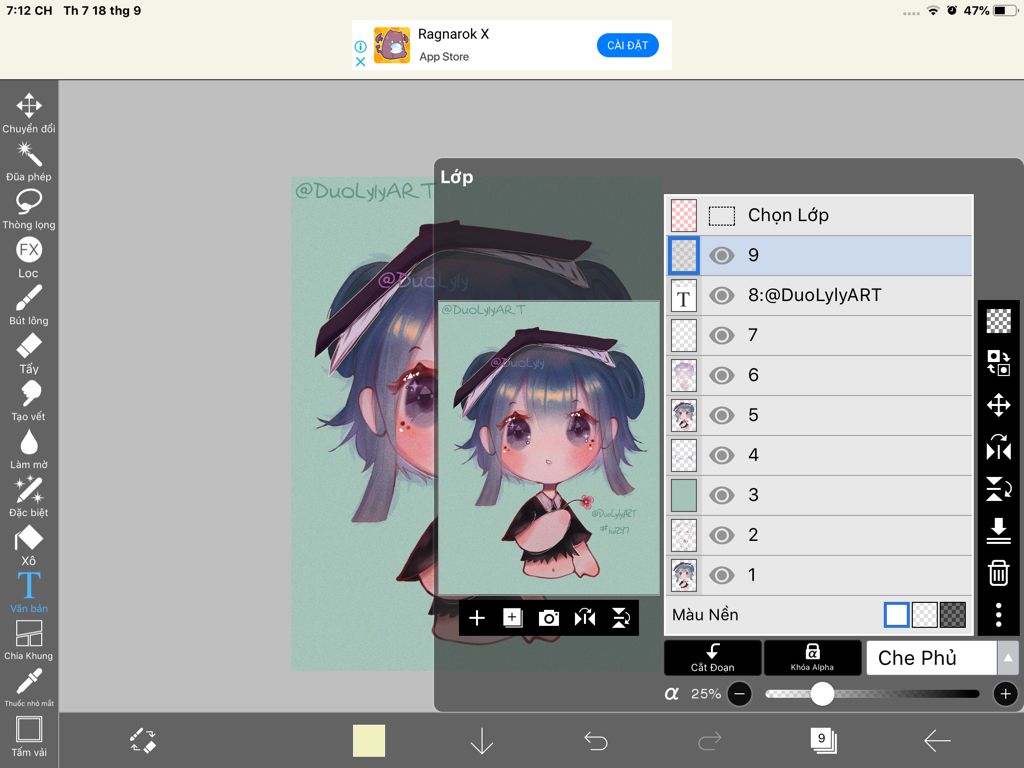Open the three-dot layer options menu
The image size is (1024, 768).
[x=999, y=615]
